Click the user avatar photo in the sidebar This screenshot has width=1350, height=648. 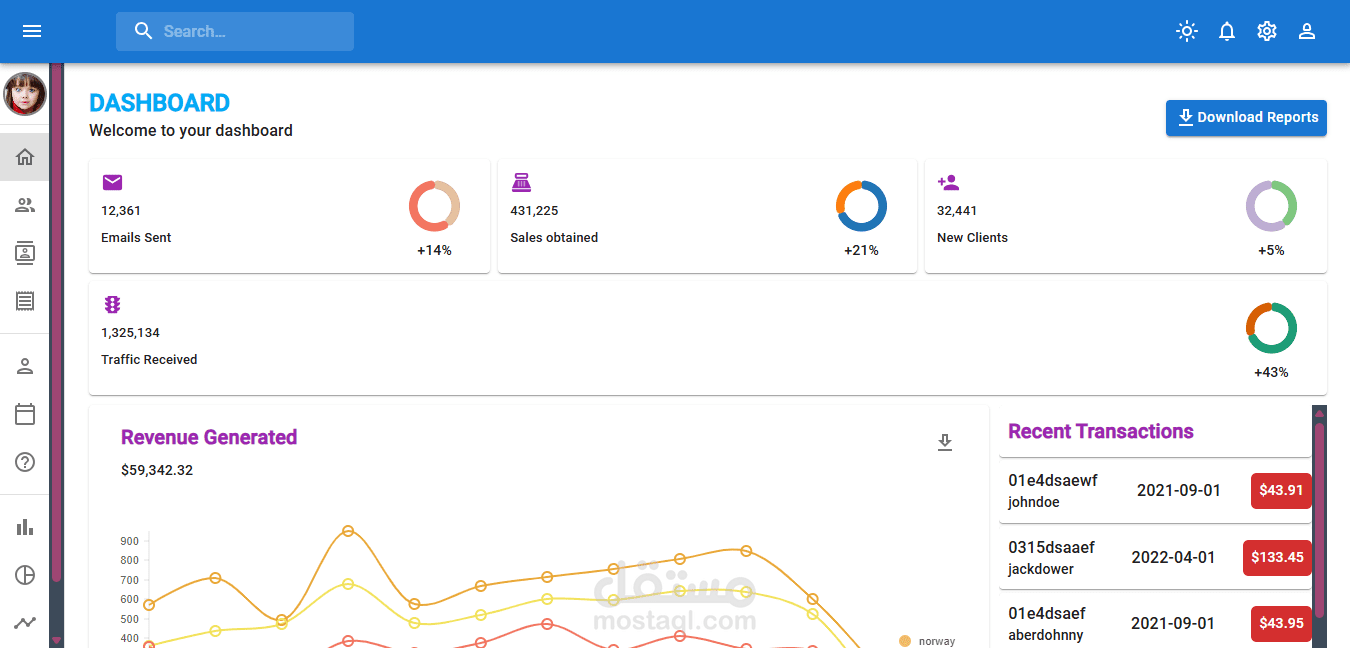[25, 94]
